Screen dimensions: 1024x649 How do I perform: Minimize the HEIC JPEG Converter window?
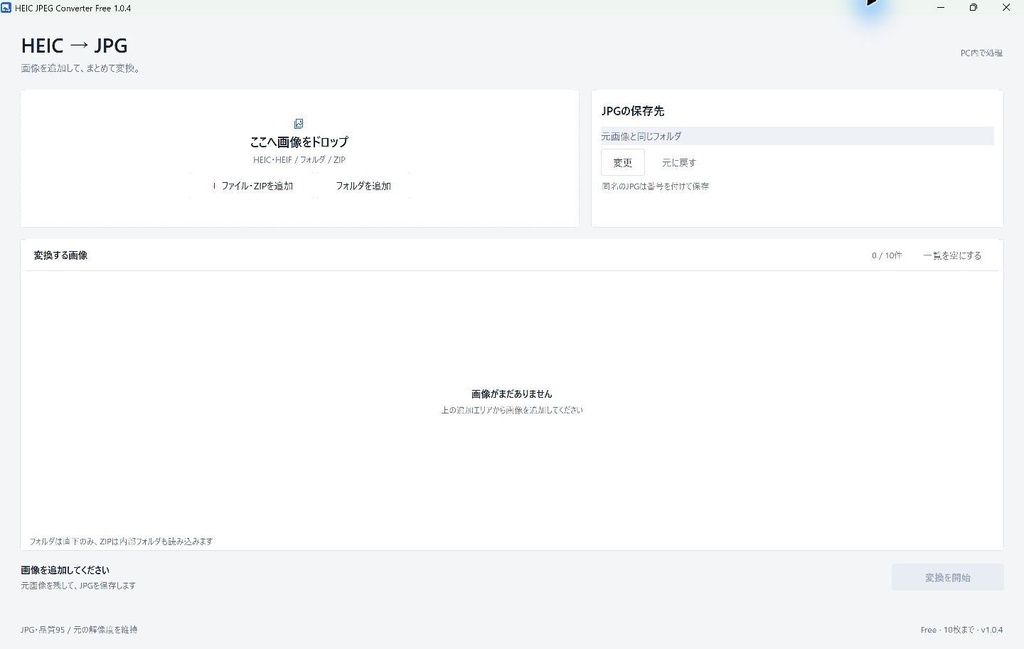(940, 8)
